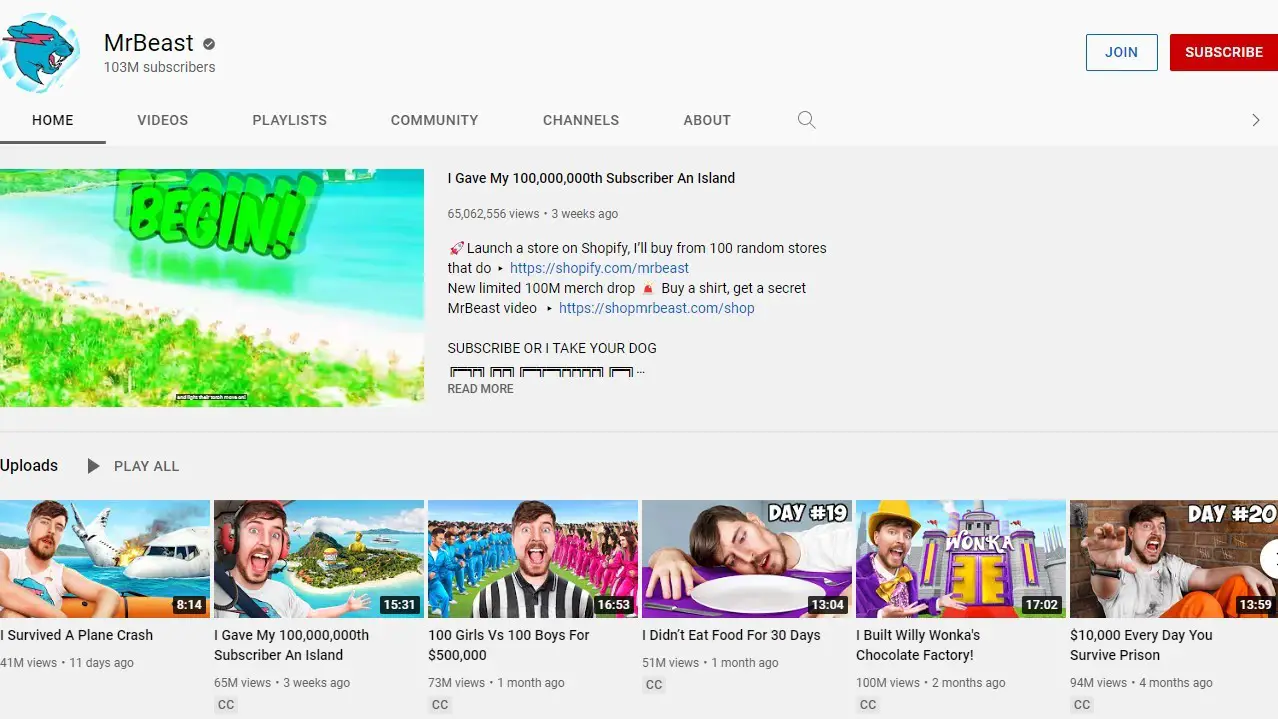
Task: Click the 17:02 duration badge
Action: coord(1041,605)
